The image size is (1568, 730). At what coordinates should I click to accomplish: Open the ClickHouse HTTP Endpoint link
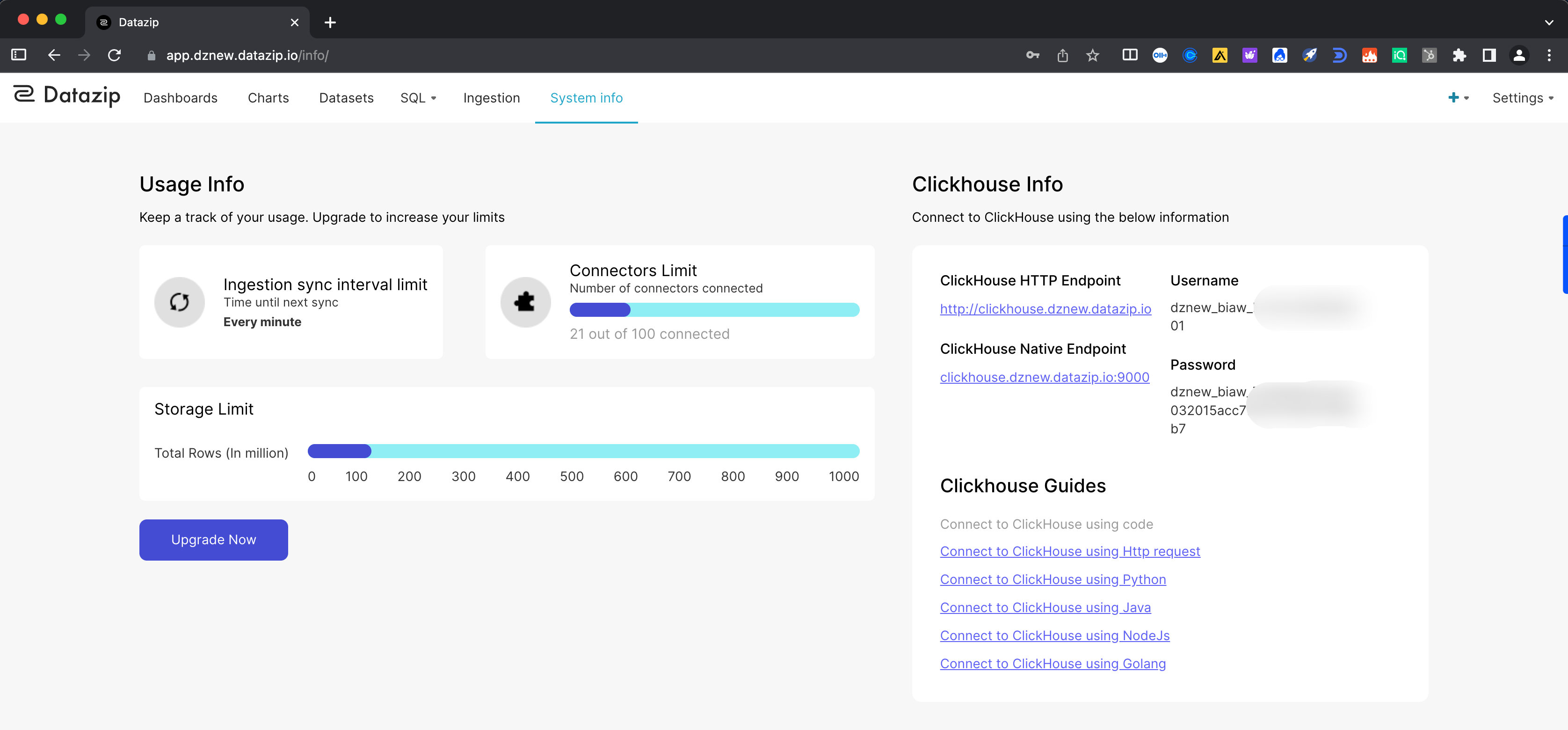(1045, 309)
